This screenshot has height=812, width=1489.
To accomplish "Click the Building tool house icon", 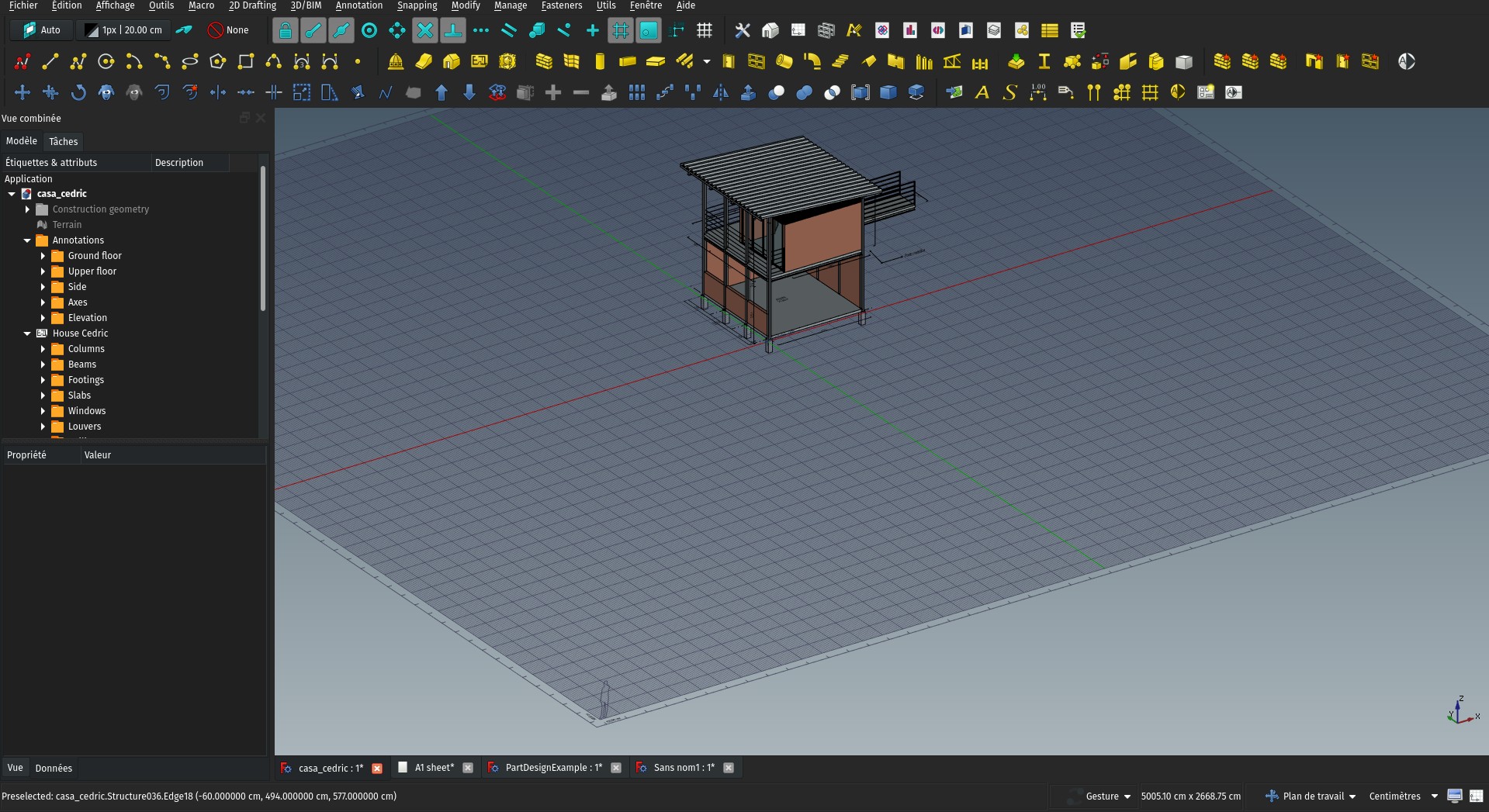I will (451, 61).
